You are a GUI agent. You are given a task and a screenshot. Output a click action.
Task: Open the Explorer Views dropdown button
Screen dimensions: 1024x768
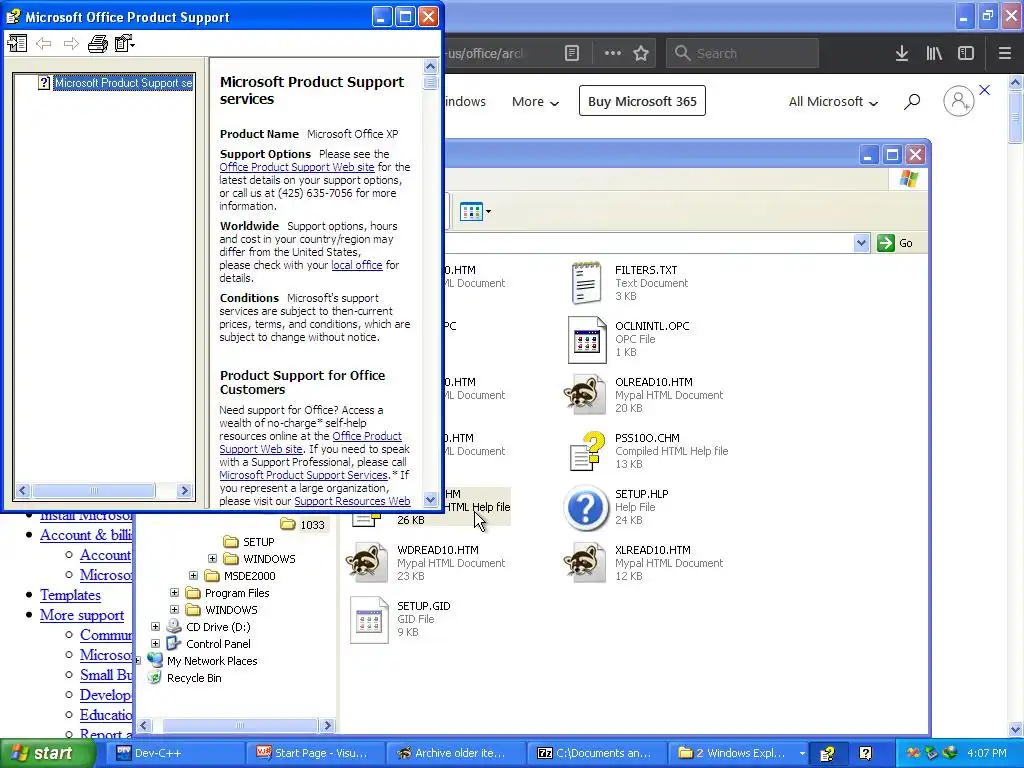tap(475, 212)
